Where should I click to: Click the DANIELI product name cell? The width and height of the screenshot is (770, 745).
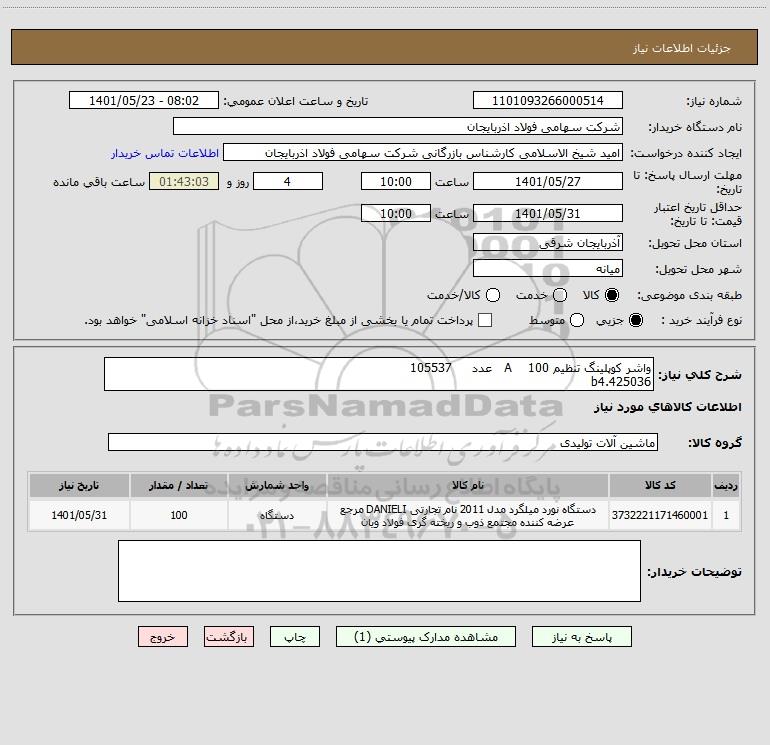click(468, 515)
